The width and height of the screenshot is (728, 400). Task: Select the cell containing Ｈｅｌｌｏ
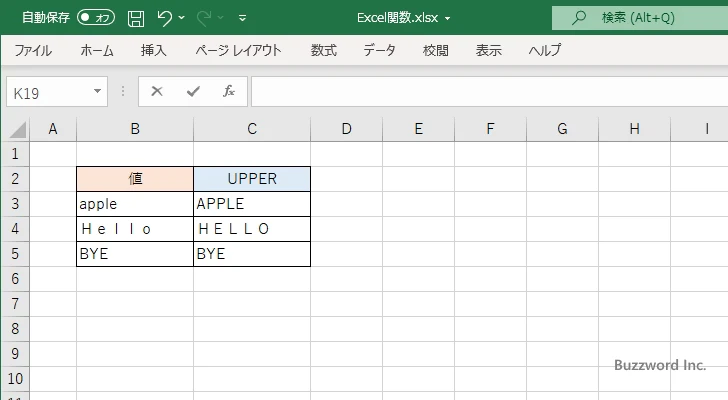[135, 229]
